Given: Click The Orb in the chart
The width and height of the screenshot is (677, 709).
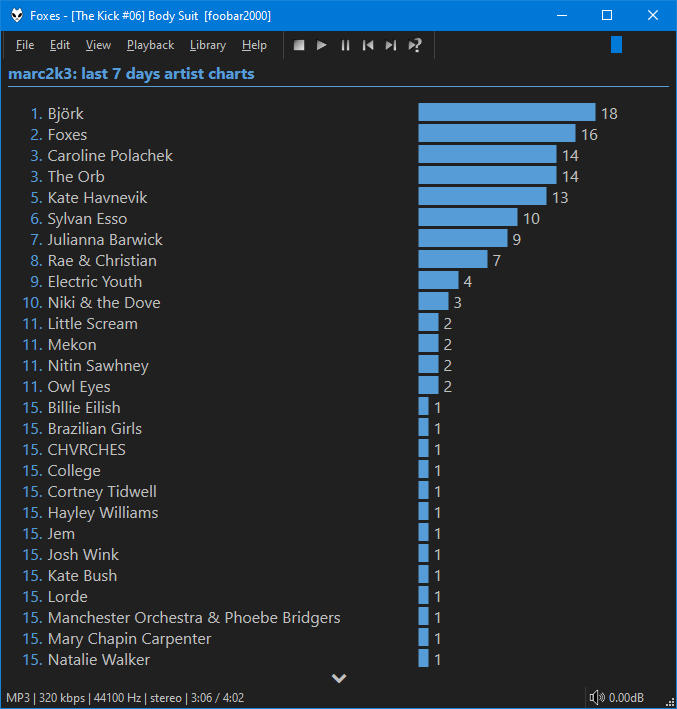Looking at the screenshot, I should point(76,177).
